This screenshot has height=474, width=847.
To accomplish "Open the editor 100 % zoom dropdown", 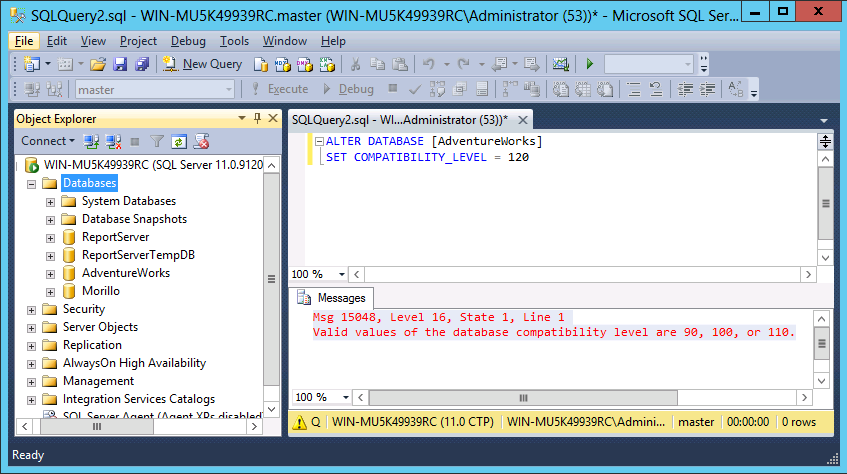I will tap(341, 275).
